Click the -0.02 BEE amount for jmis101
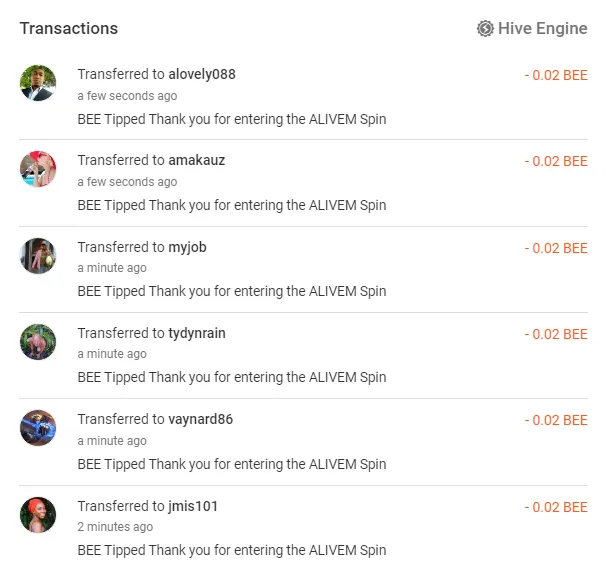606x565 pixels. coord(556,507)
